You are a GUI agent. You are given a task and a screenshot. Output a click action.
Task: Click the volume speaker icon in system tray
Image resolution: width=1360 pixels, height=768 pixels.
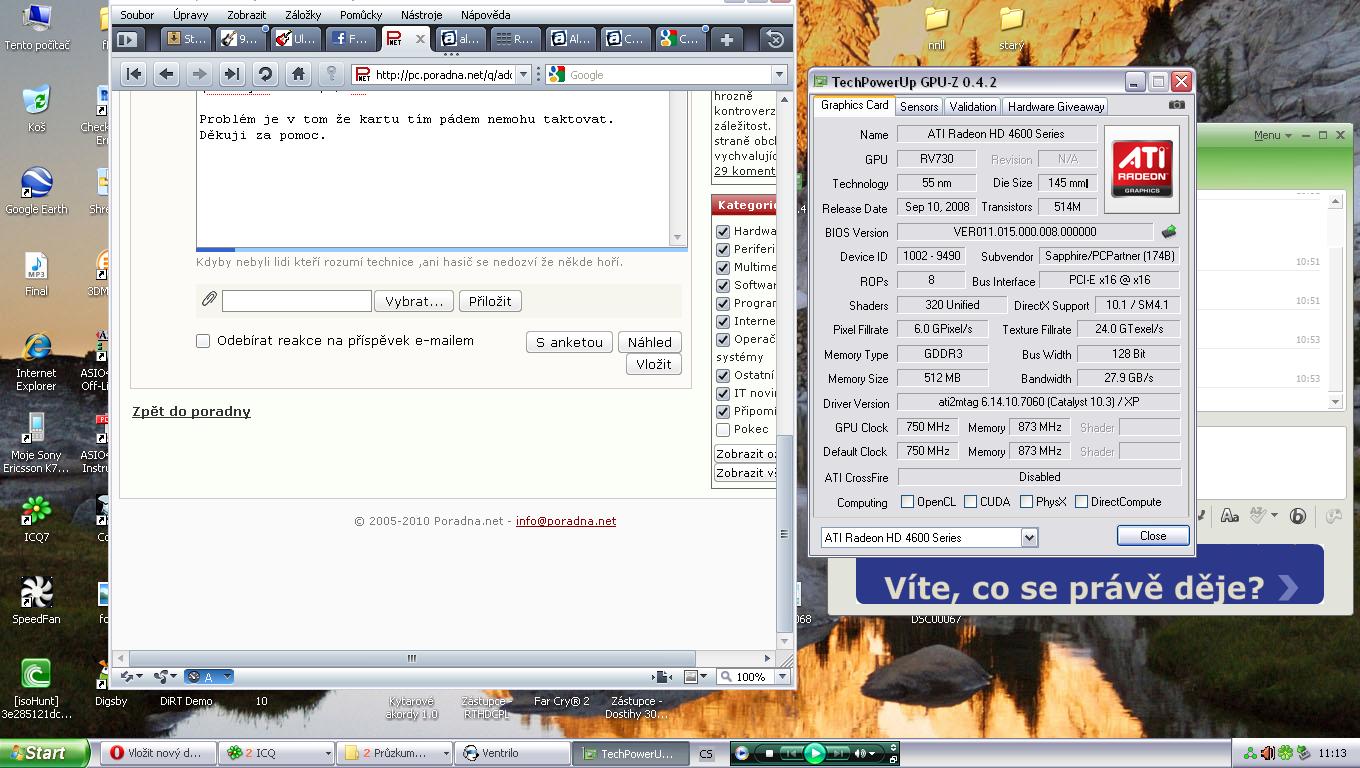(x=1268, y=753)
